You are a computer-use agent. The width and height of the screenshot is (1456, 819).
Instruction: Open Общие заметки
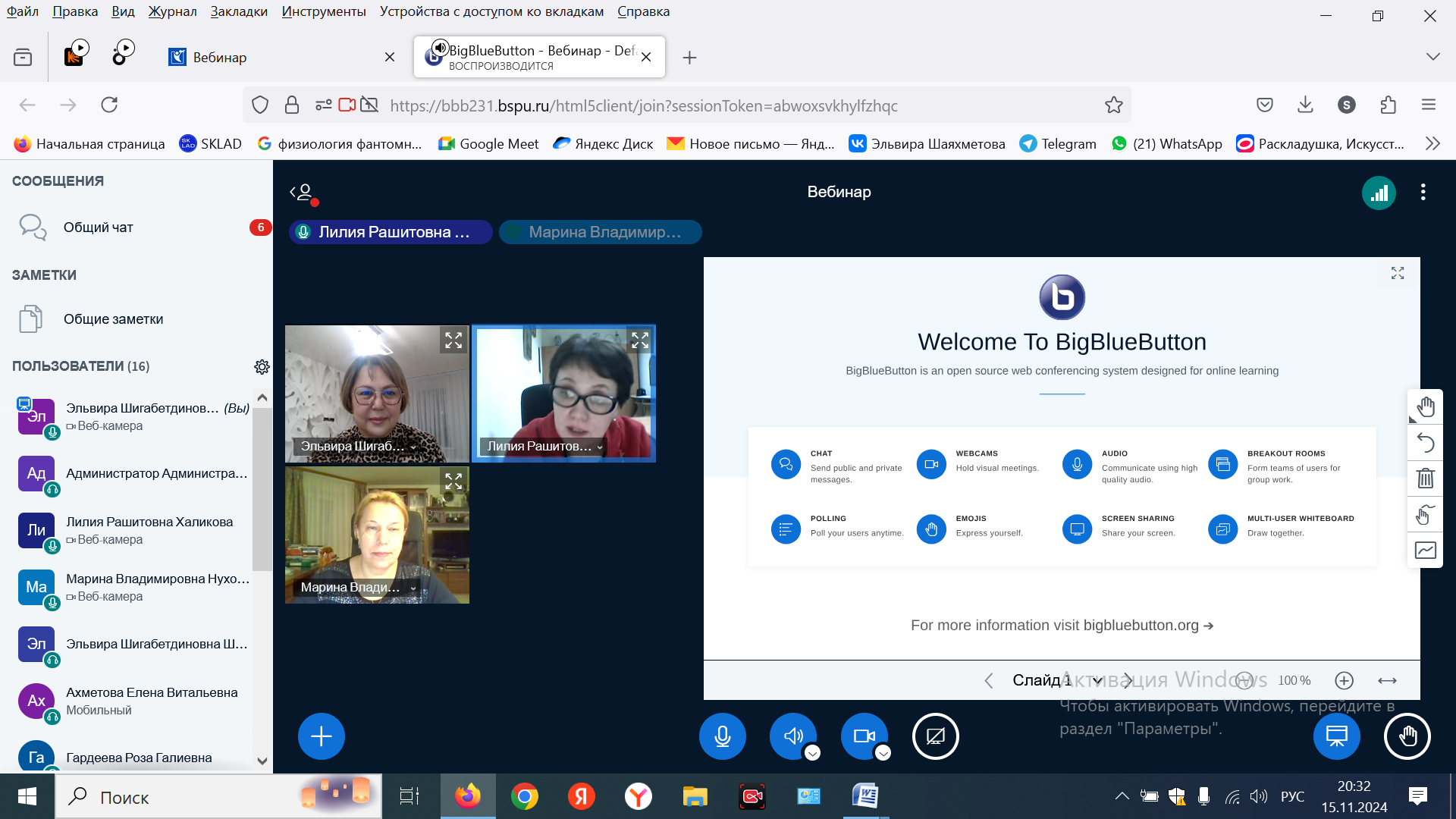tap(113, 319)
